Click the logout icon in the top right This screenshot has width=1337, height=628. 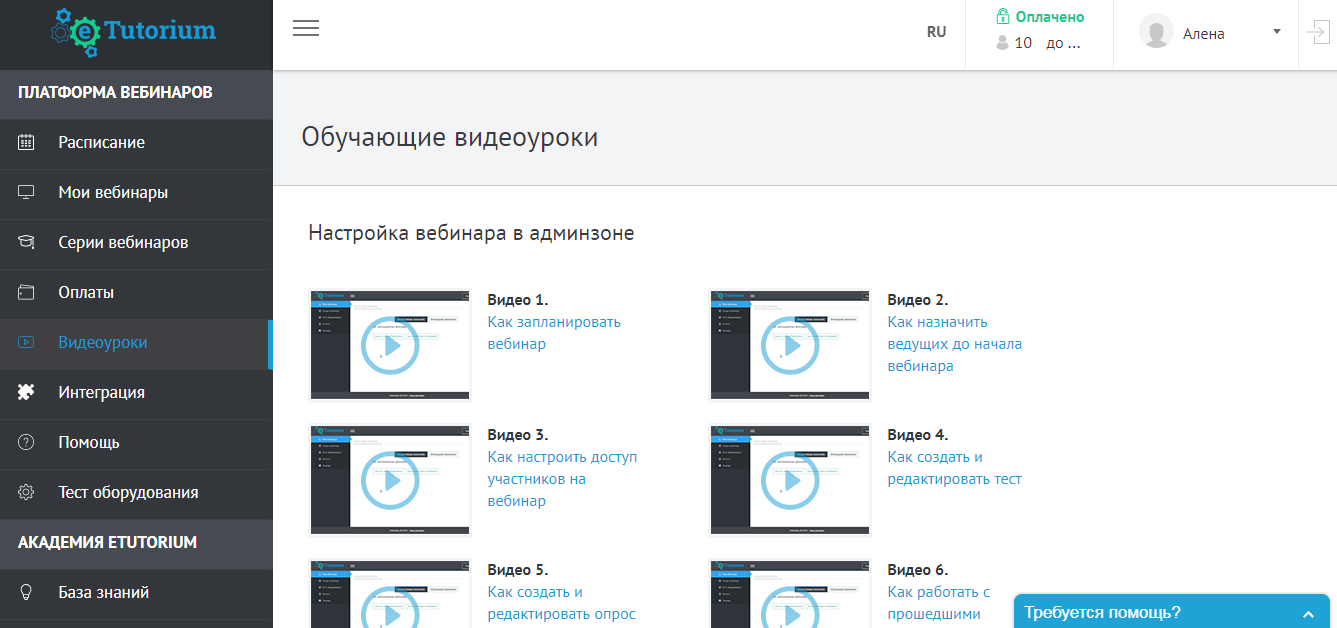point(1318,33)
